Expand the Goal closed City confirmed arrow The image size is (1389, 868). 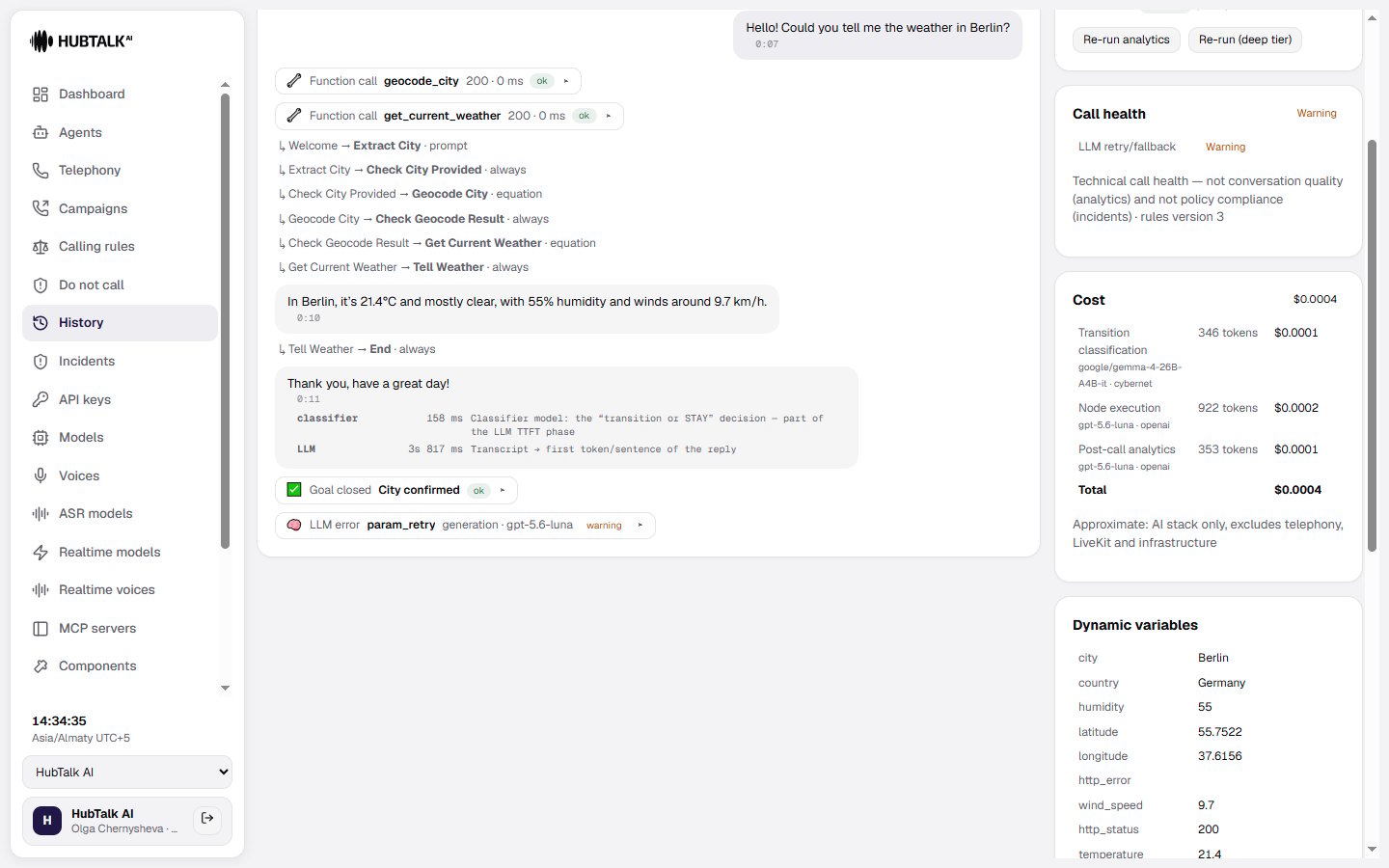(503, 490)
